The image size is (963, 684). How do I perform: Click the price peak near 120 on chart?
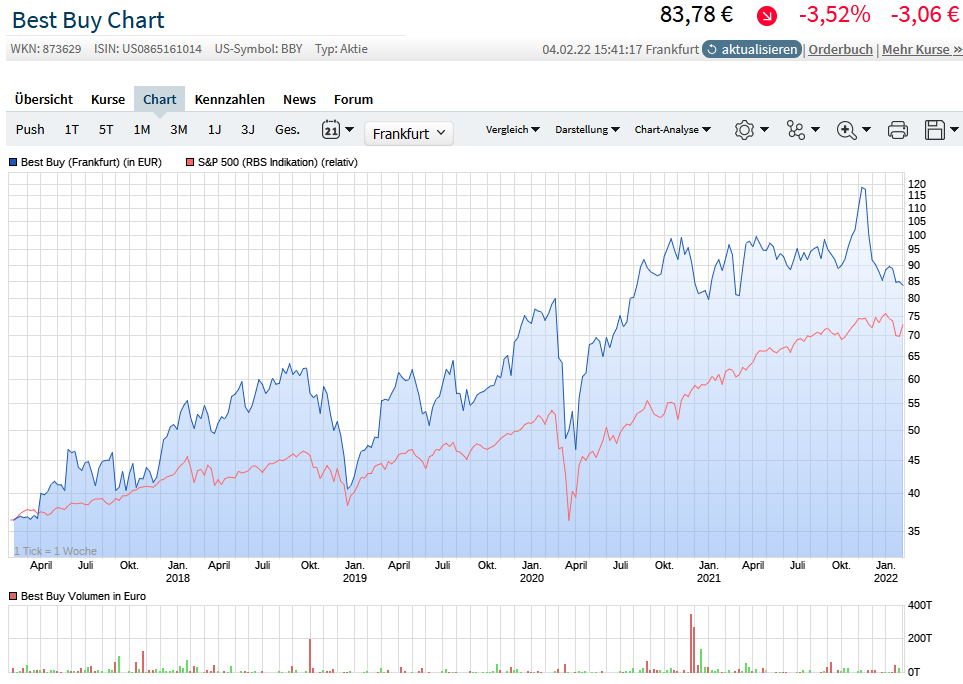[863, 188]
